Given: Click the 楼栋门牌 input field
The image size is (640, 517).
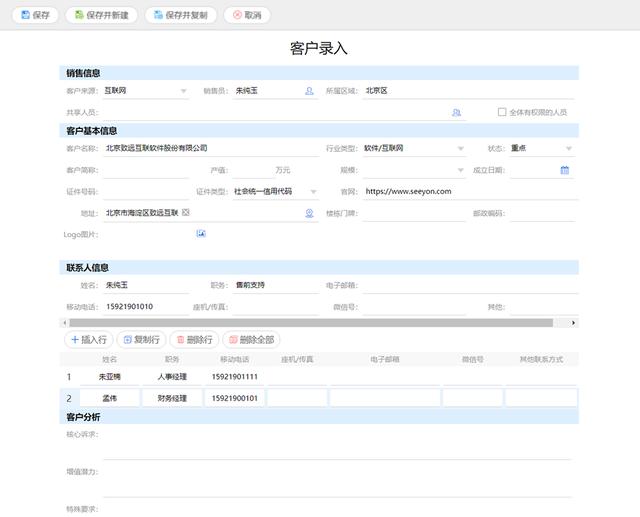Looking at the screenshot, I should click(x=414, y=213).
